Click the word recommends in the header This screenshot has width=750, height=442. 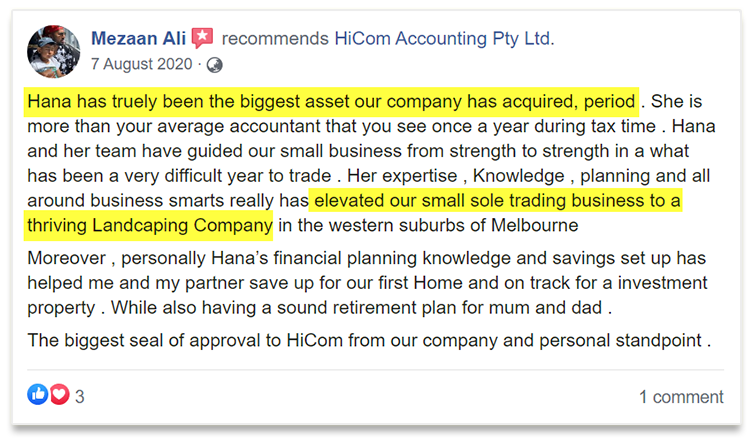click(x=274, y=39)
